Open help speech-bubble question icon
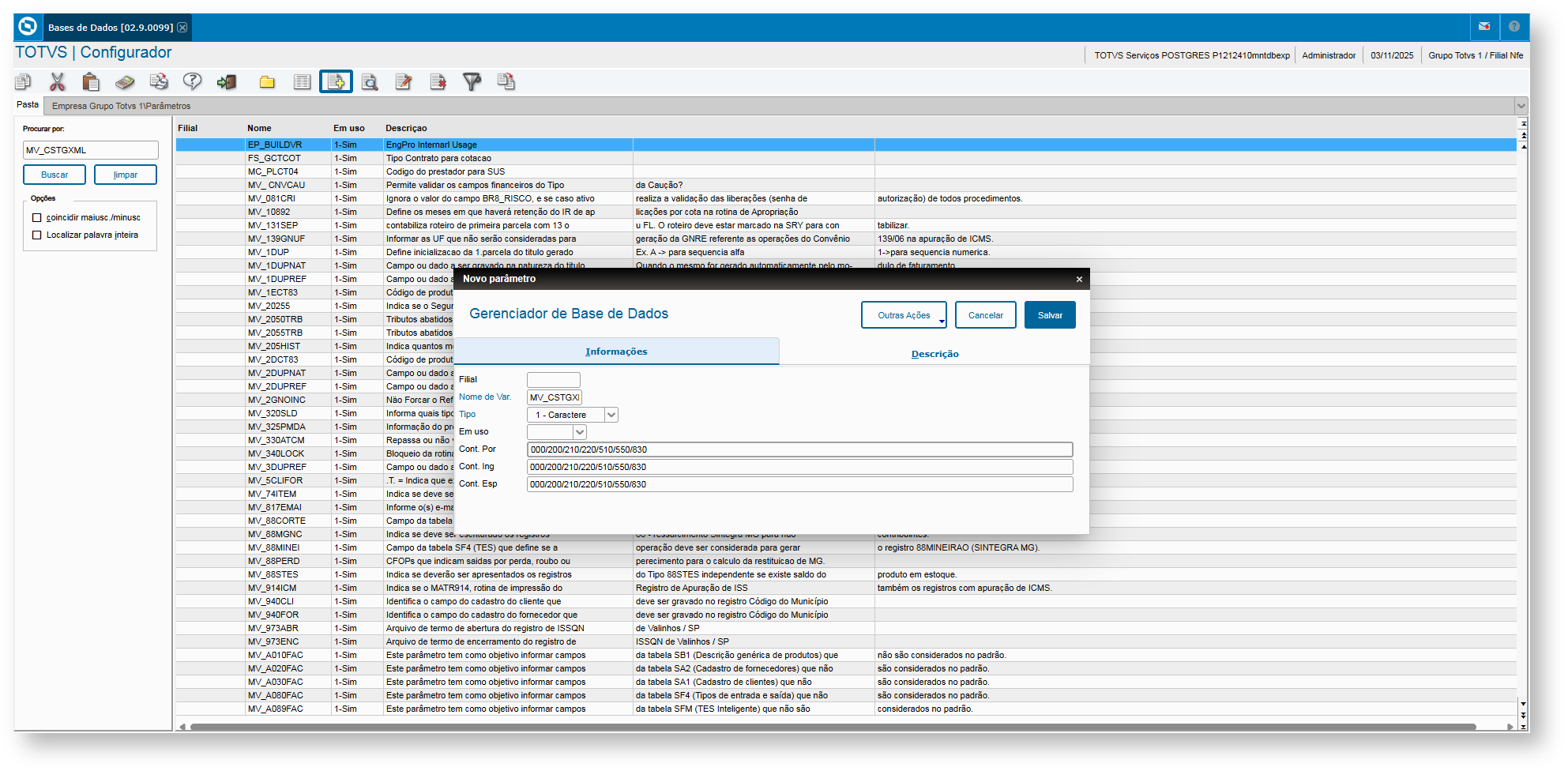Screen dimensions: 1568x771 [192, 81]
